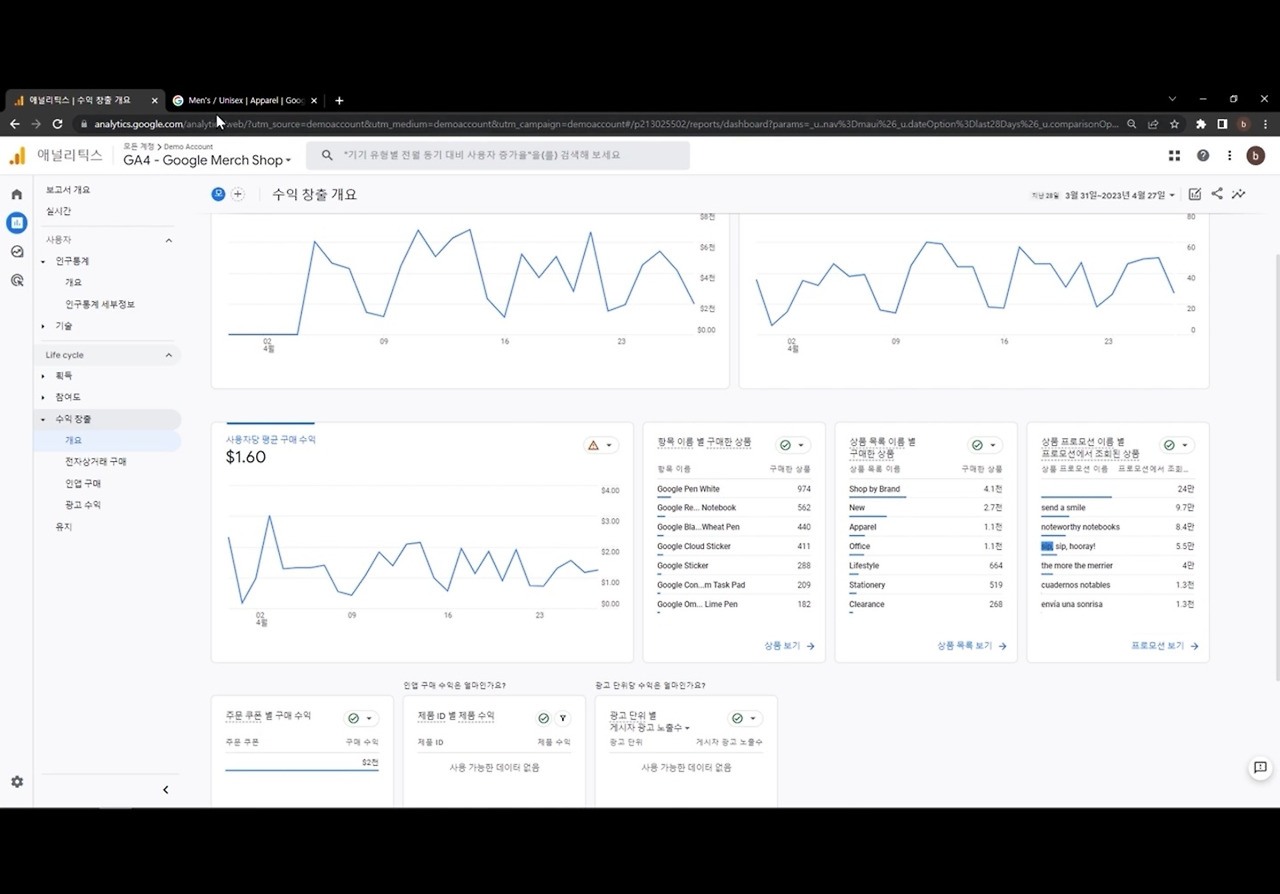Open 전자상거래 구매 report
1280x894 pixels.
pyautogui.click(x=96, y=462)
